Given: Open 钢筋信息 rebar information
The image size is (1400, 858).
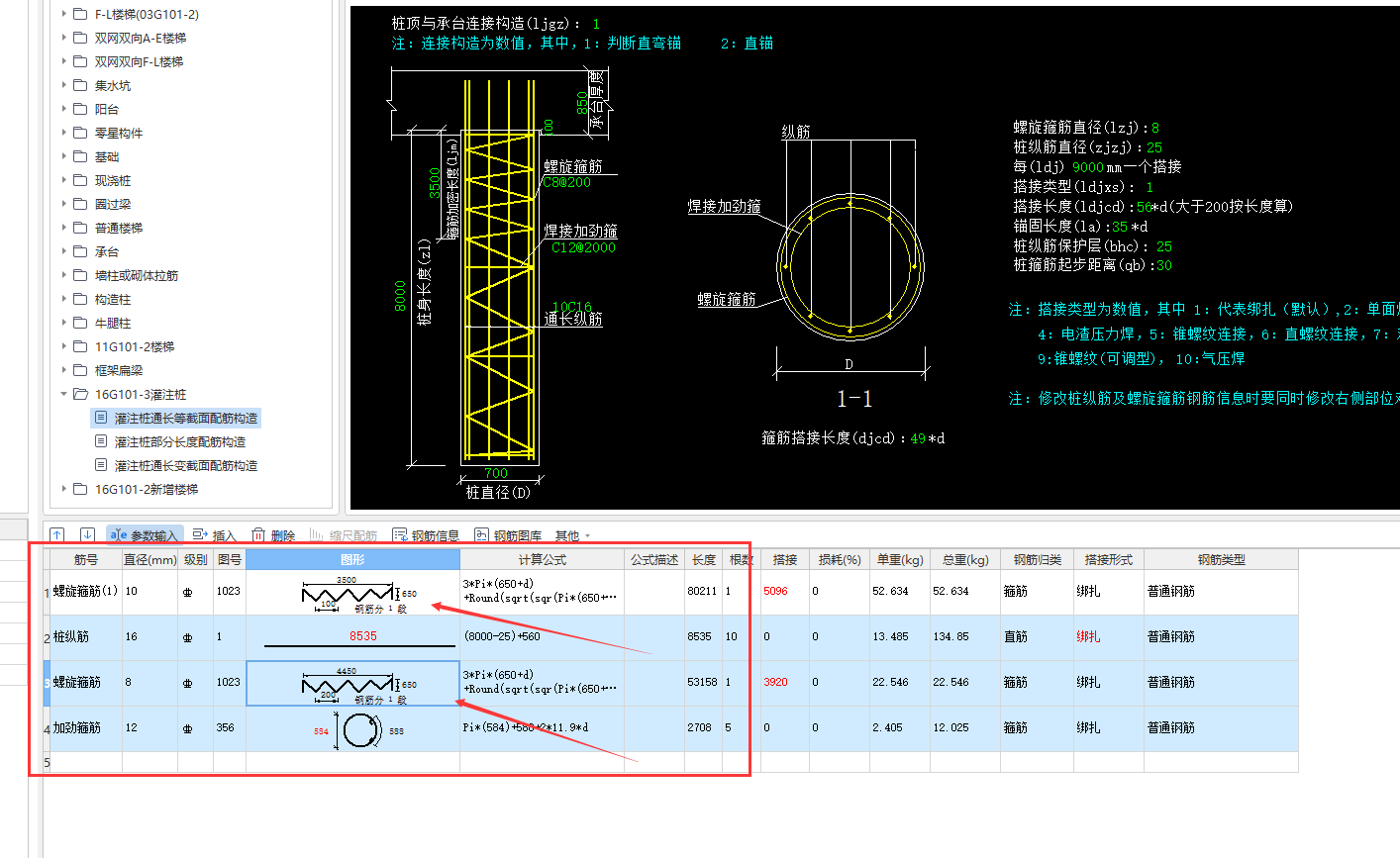Looking at the screenshot, I should point(426,535).
